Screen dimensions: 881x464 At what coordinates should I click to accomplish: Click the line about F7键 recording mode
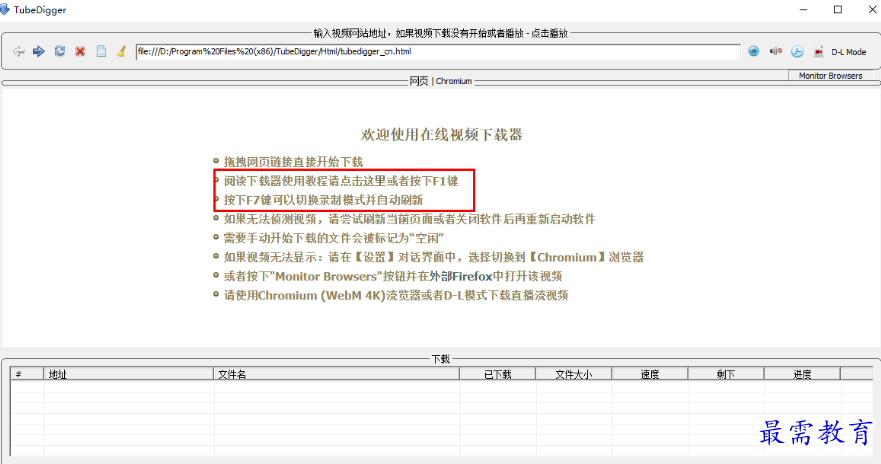323,200
